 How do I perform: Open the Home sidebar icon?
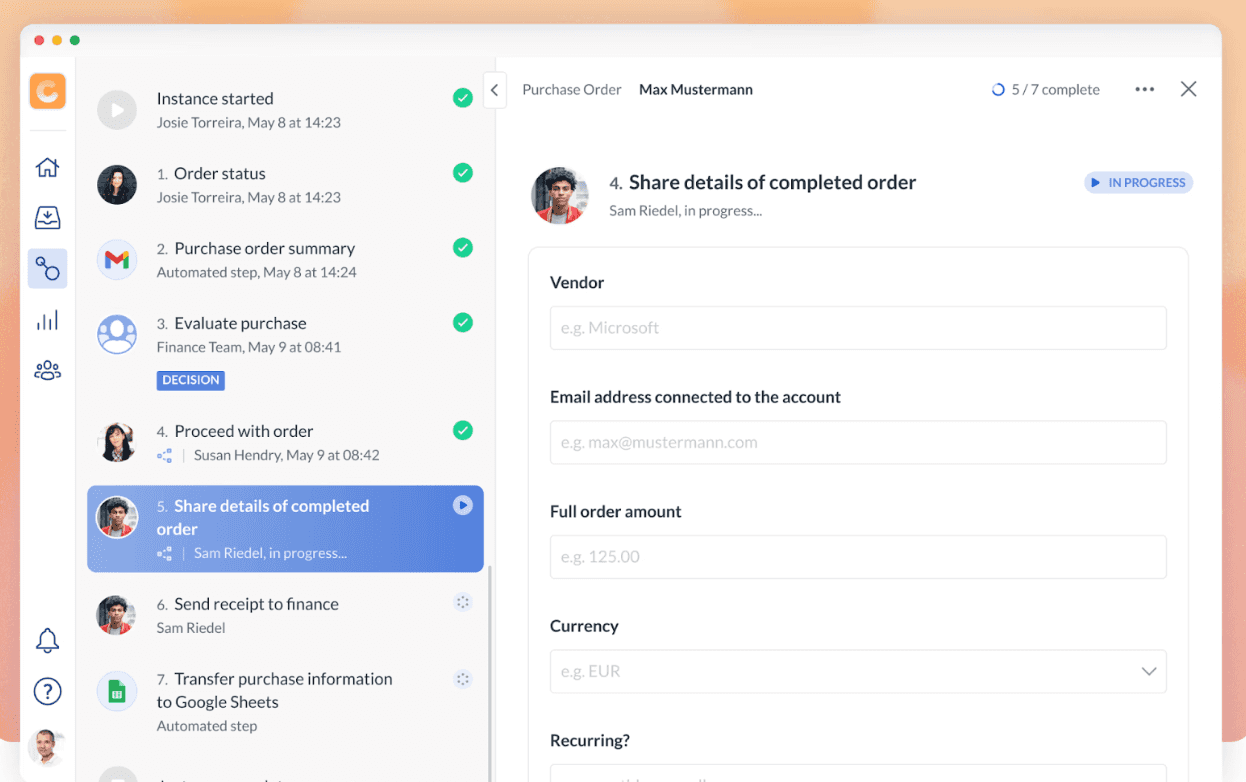[47, 167]
